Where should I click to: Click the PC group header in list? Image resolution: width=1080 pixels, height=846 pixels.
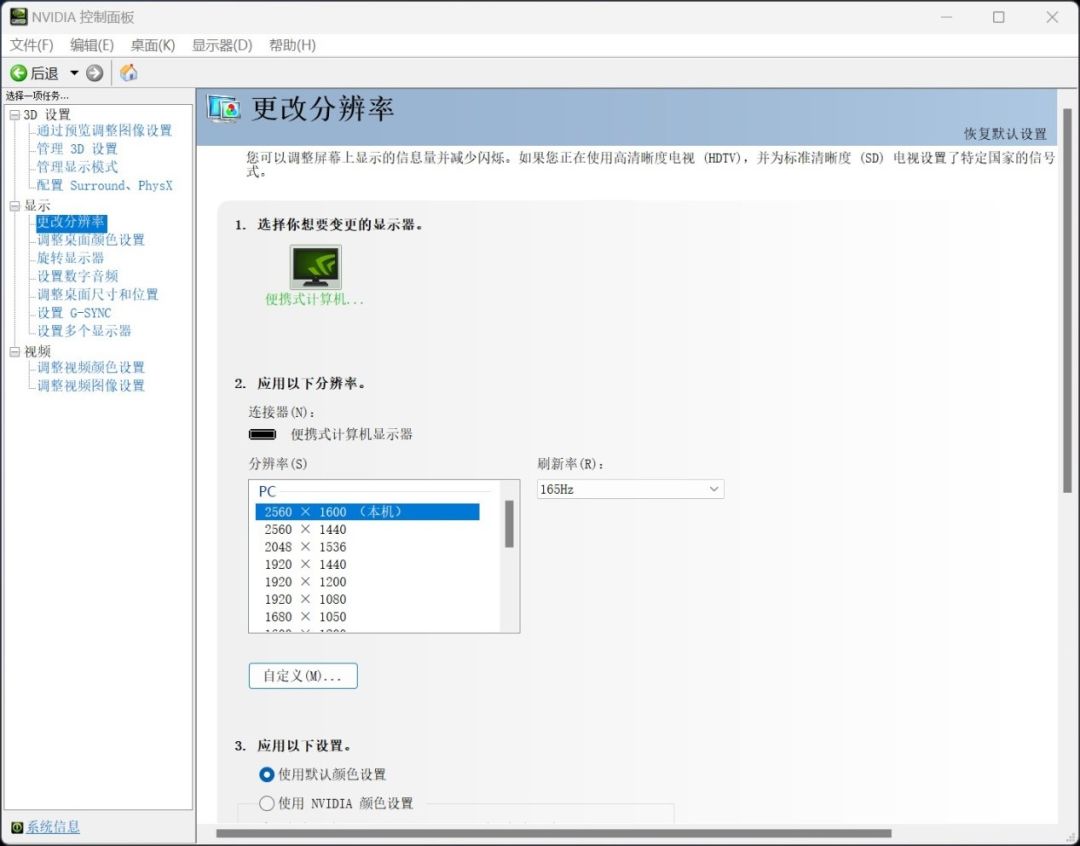(x=267, y=492)
